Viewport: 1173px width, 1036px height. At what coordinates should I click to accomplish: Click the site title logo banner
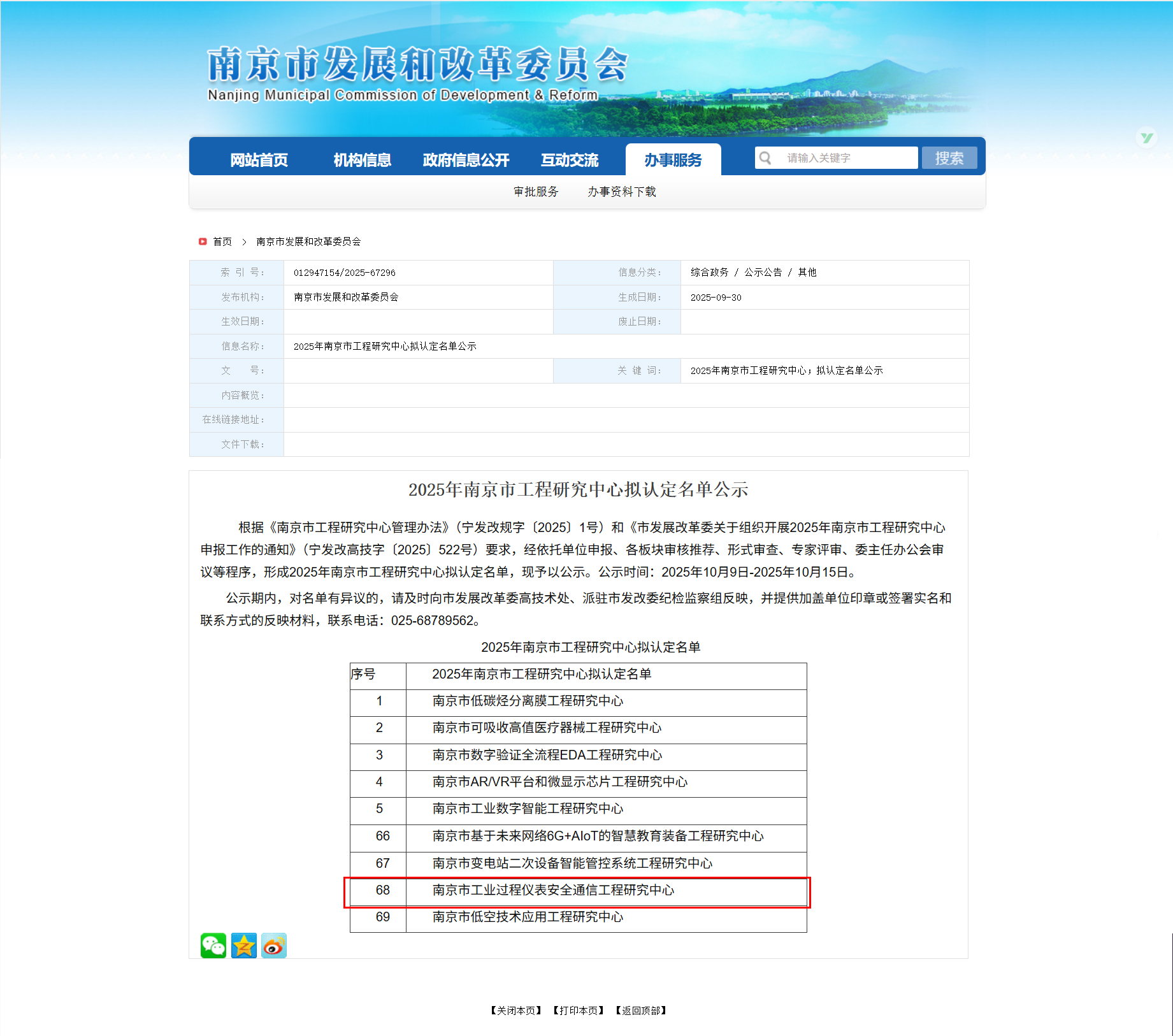click(x=417, y=73)
